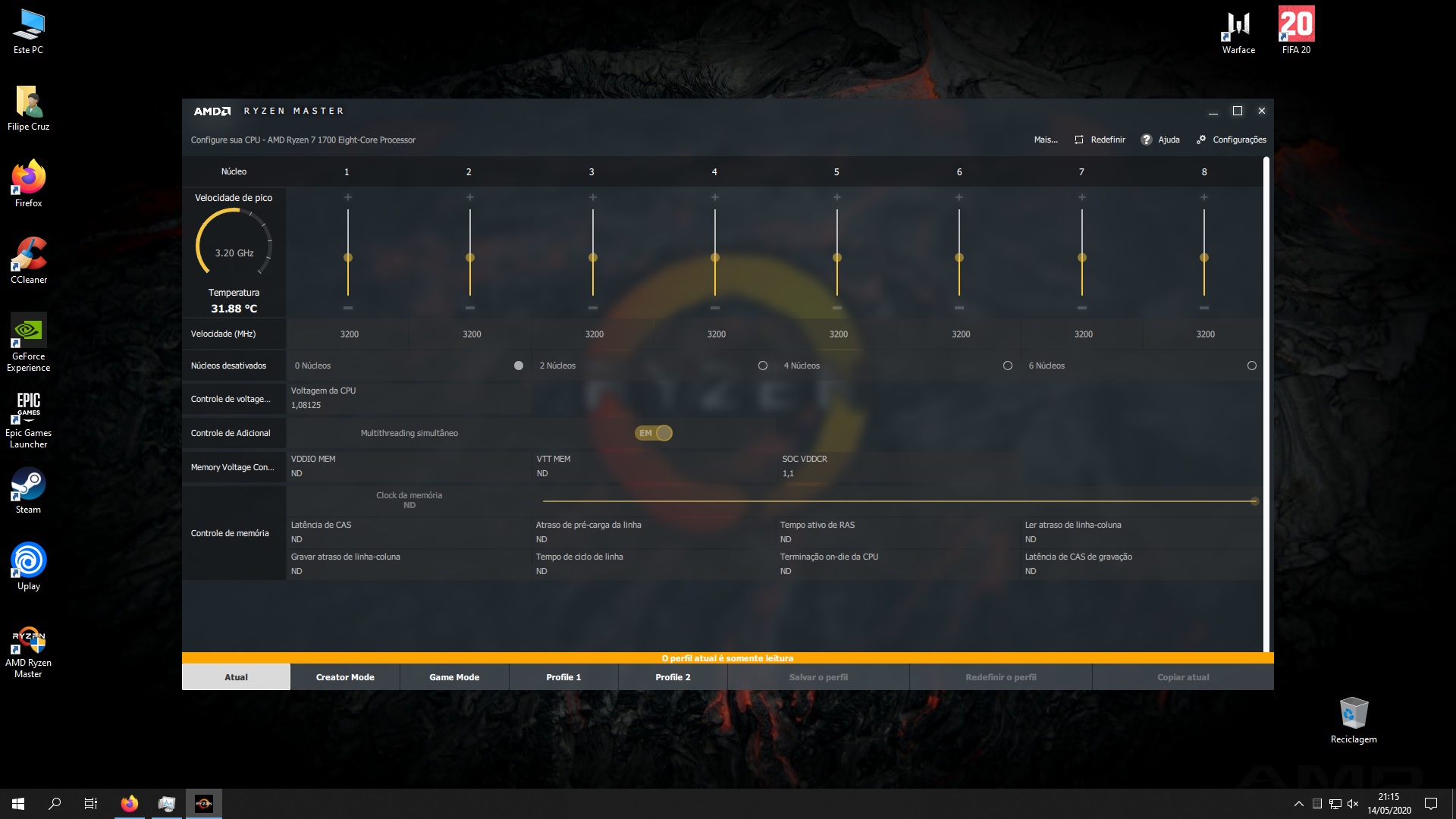Click Redefinir o perfil button
The image size is (1456, 819).
[x=1001, y=677]
